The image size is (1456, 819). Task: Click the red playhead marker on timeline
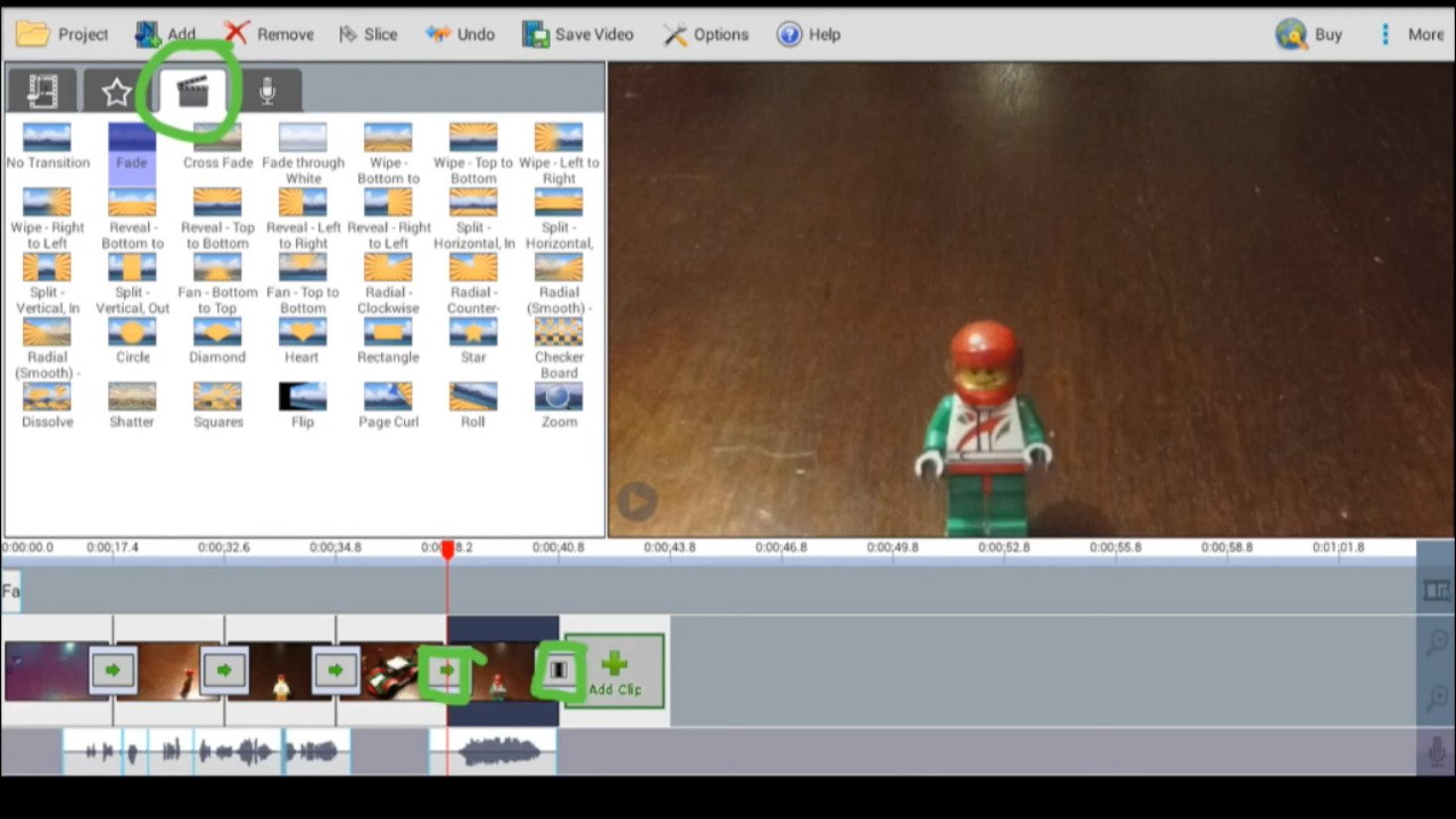click(x=448, y=549)
